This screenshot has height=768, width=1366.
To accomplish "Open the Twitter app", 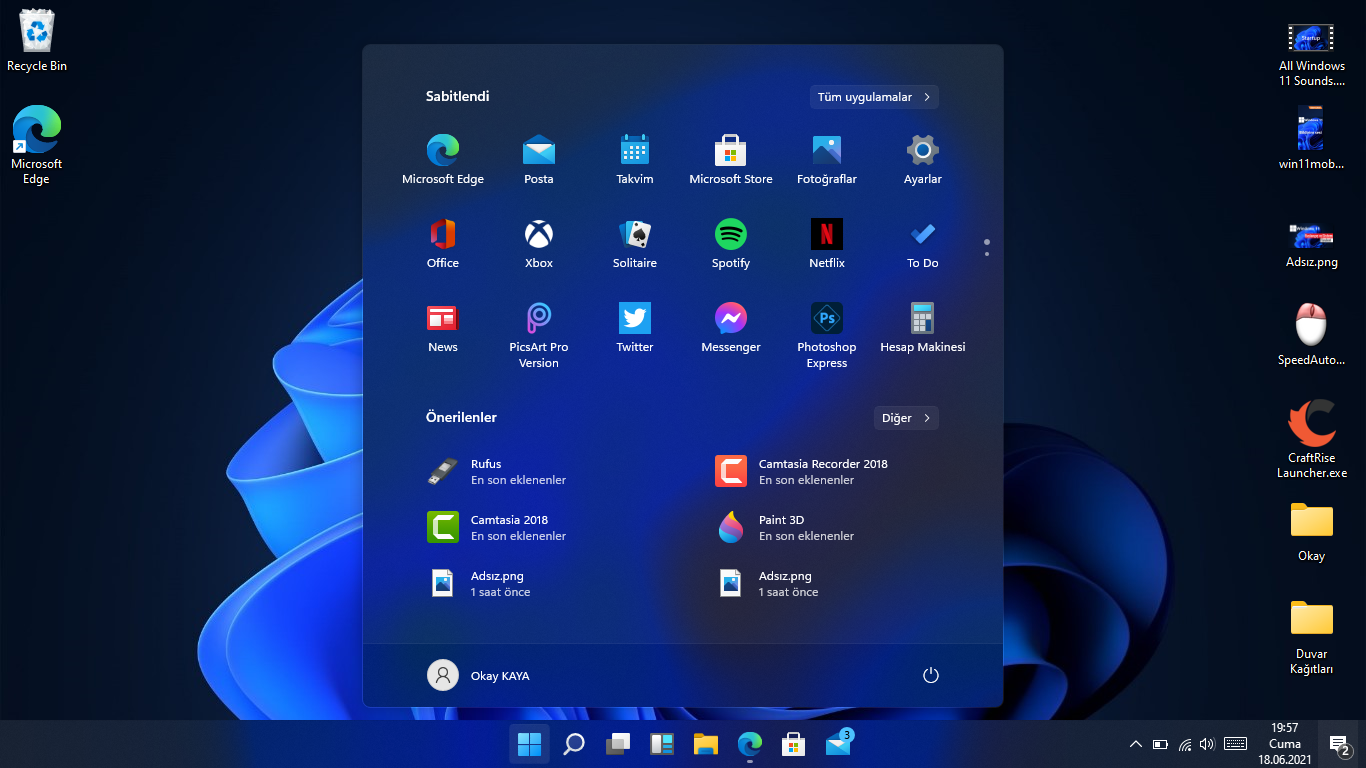I will [x=635, y=328].
